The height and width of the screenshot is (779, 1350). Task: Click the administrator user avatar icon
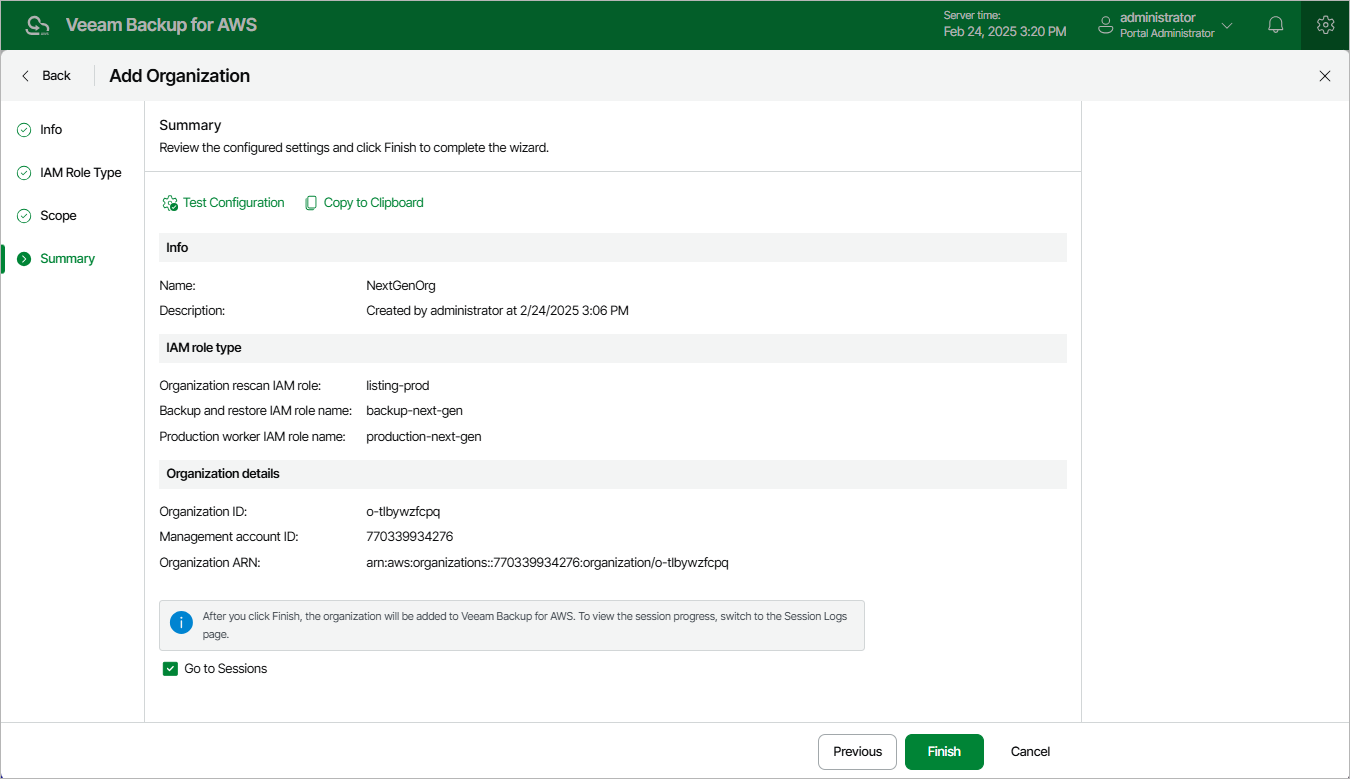(x=1106, y=25)
